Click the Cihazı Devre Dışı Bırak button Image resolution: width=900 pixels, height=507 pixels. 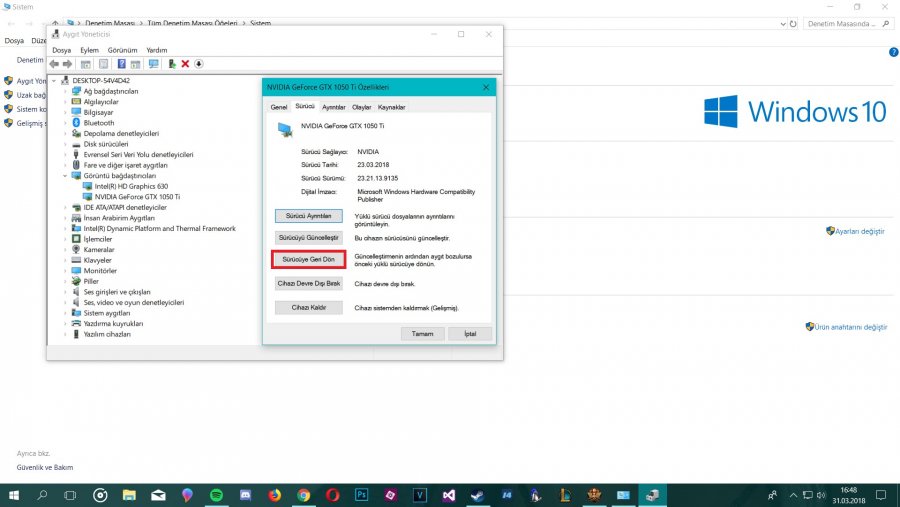[x=309, y=284]
